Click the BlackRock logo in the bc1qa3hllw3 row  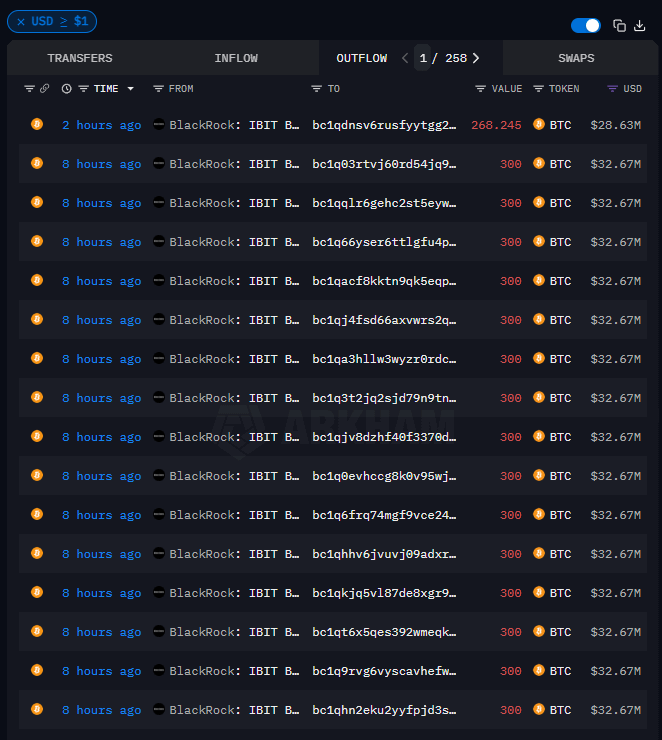coord(159,359)
